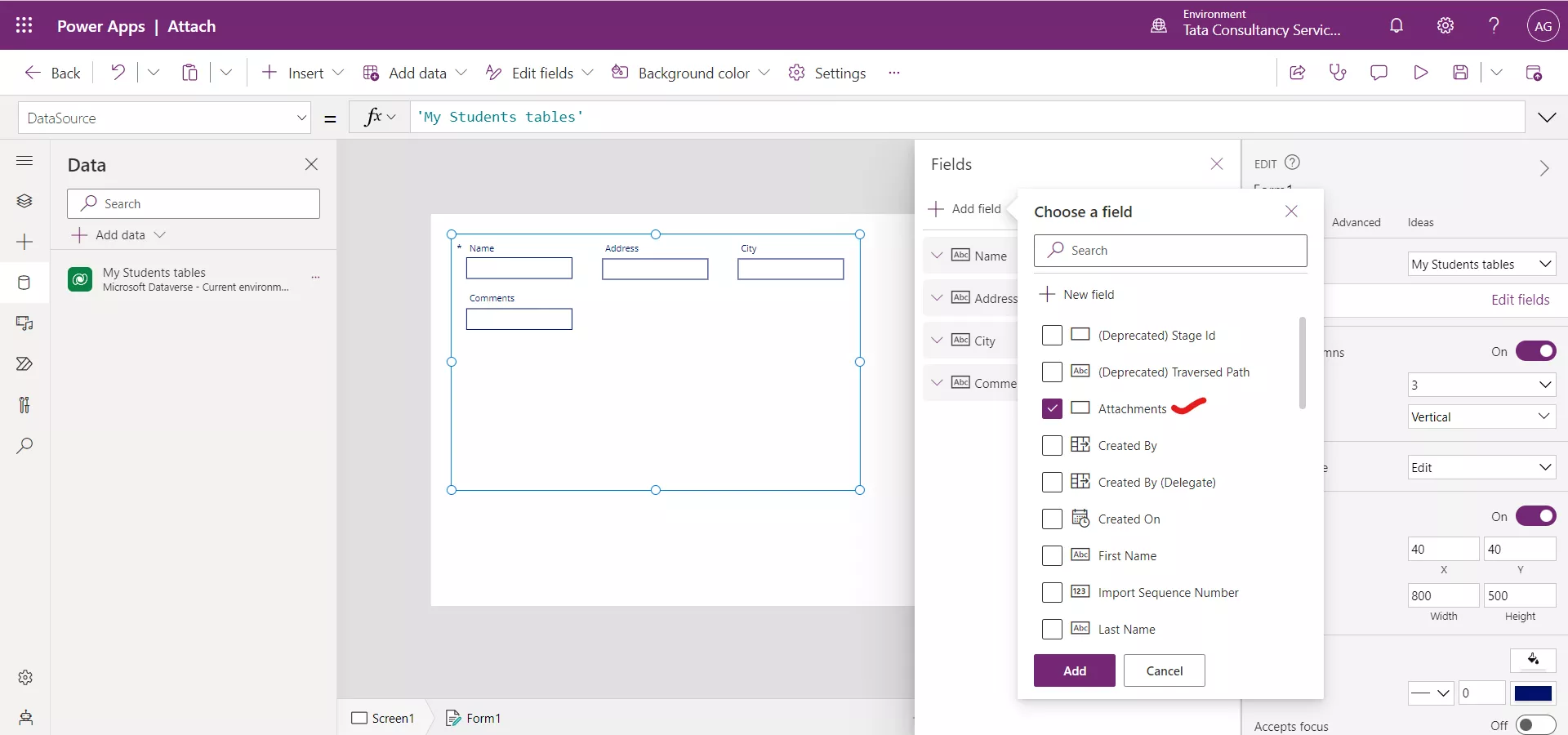Check the Created By (Delegate) checkbox
The width and height of the screenshot is (1568, 735).
tap(1052, 482)
